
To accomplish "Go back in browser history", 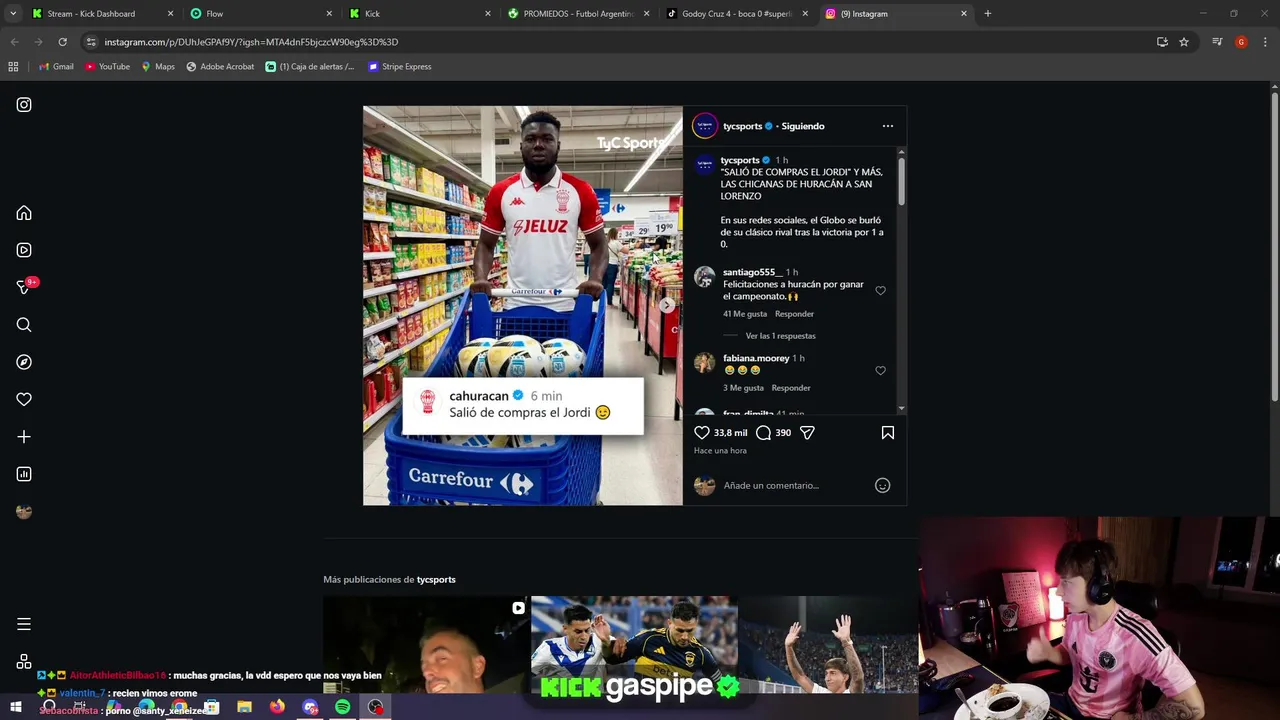I will 14,42.
